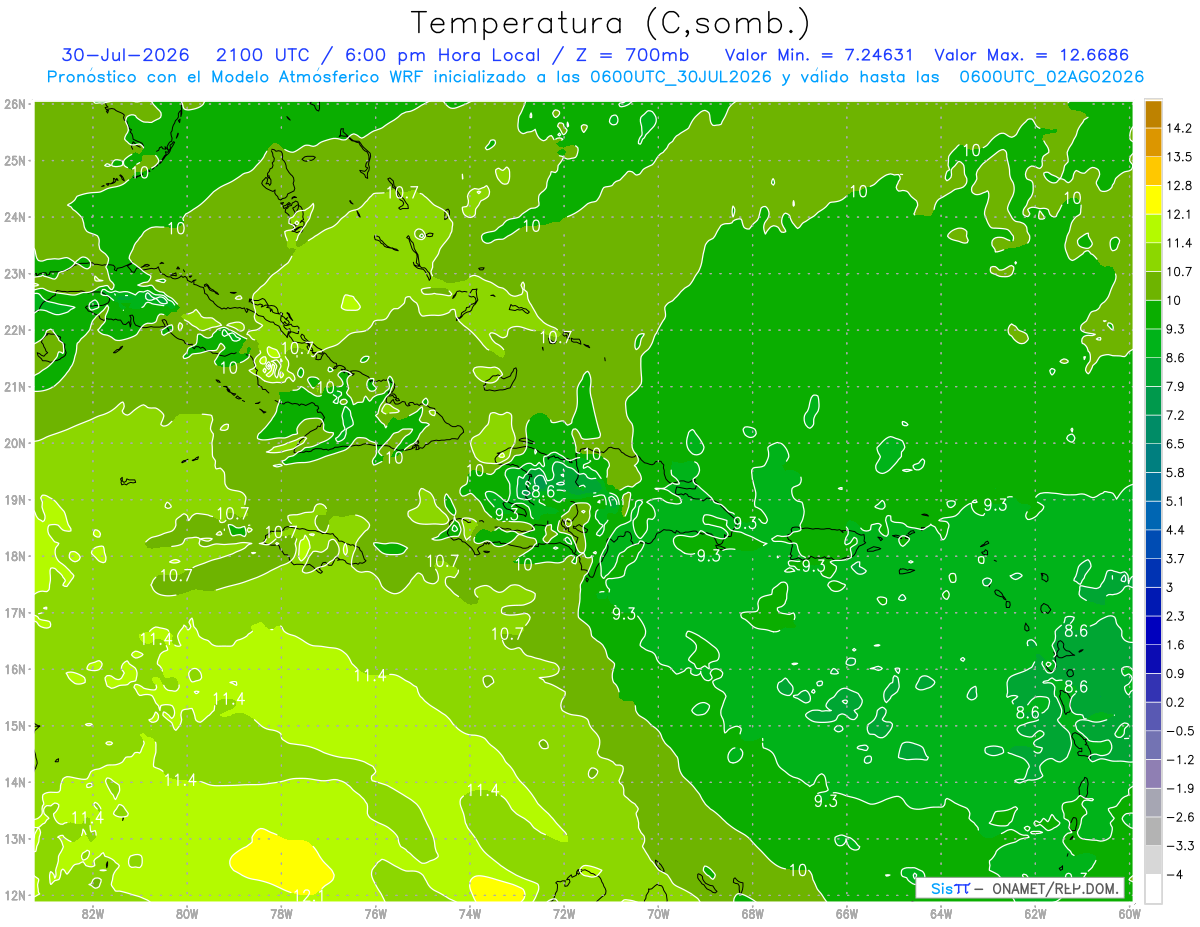Image resolution: width=1200 pixels, height=927 pixels.
Task: Pick the yellow legend swatch between 12.1 and 12.8
Action: 1153,201
